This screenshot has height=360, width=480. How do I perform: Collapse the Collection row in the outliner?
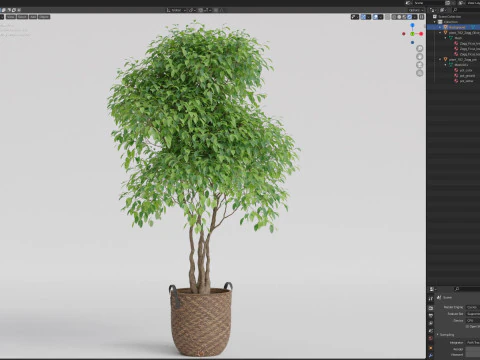(435, 22)
